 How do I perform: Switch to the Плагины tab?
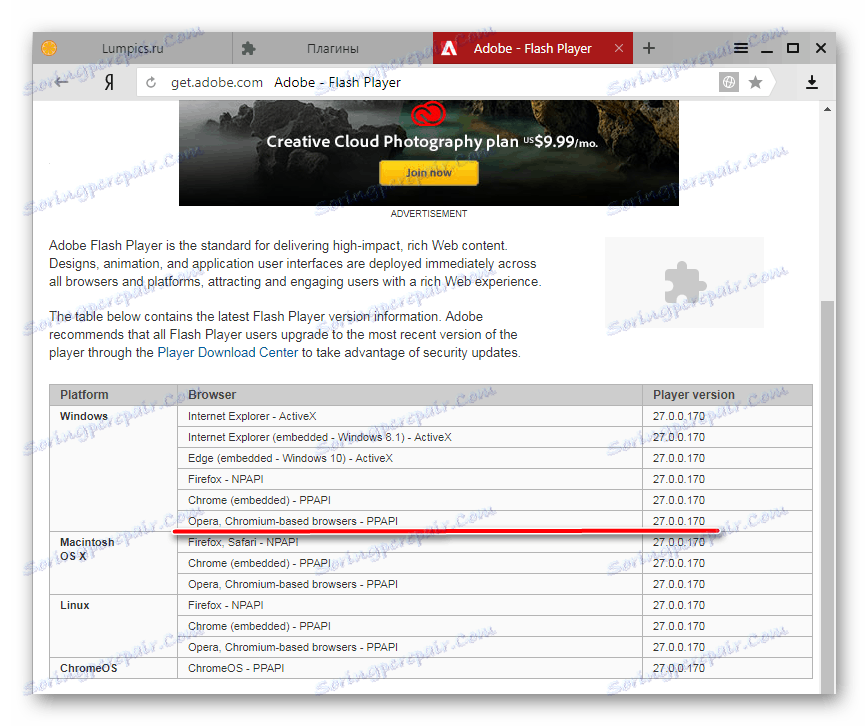pyautogui.click(x=332, y=49)
